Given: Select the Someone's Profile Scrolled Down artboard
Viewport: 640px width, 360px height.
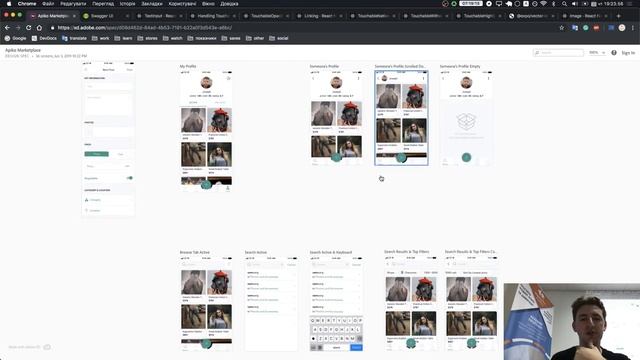Looking at the screenshot, I should 401,118.
